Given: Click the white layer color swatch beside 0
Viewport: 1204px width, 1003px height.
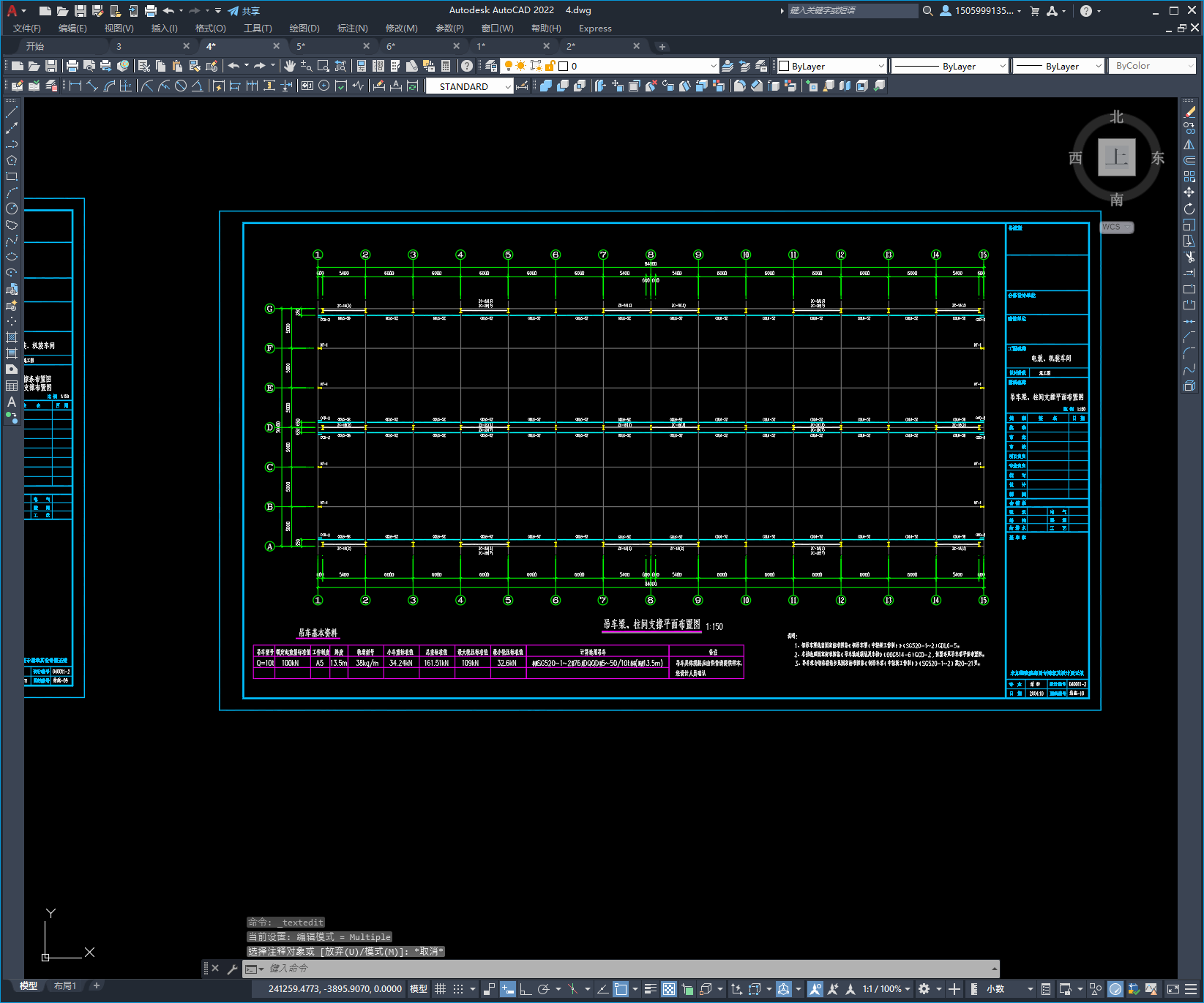Looking at the screenshot, I should tap(564, 66).
